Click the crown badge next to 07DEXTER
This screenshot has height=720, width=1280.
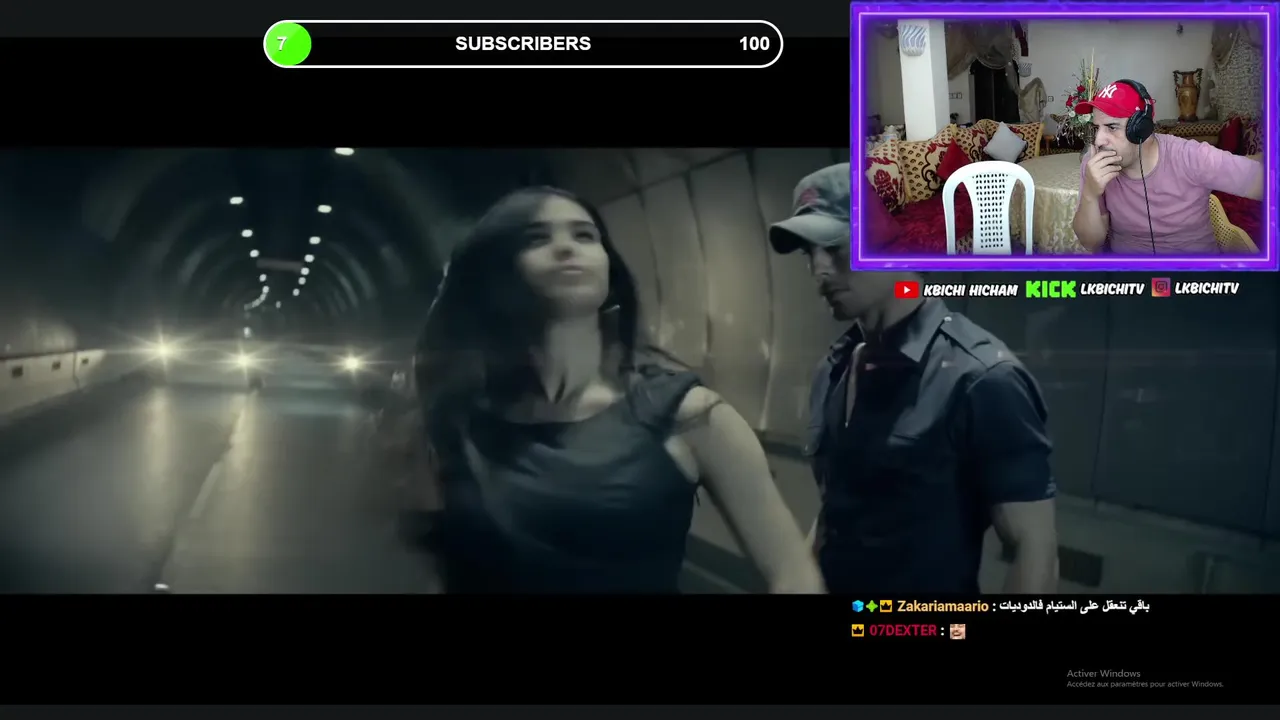(857, 630)
